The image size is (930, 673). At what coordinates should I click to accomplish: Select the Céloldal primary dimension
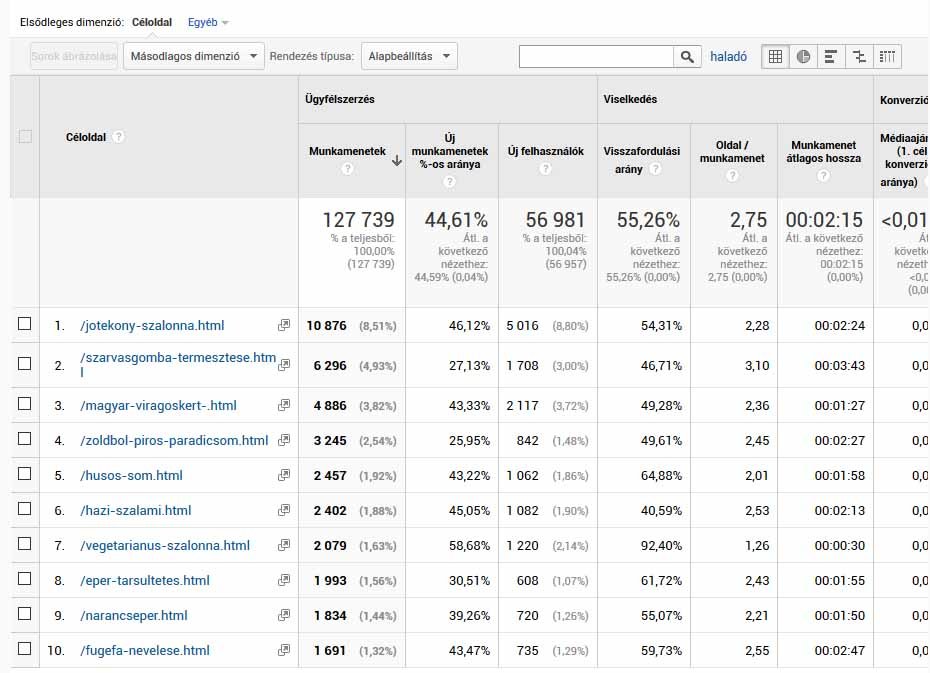pos(152,20)
